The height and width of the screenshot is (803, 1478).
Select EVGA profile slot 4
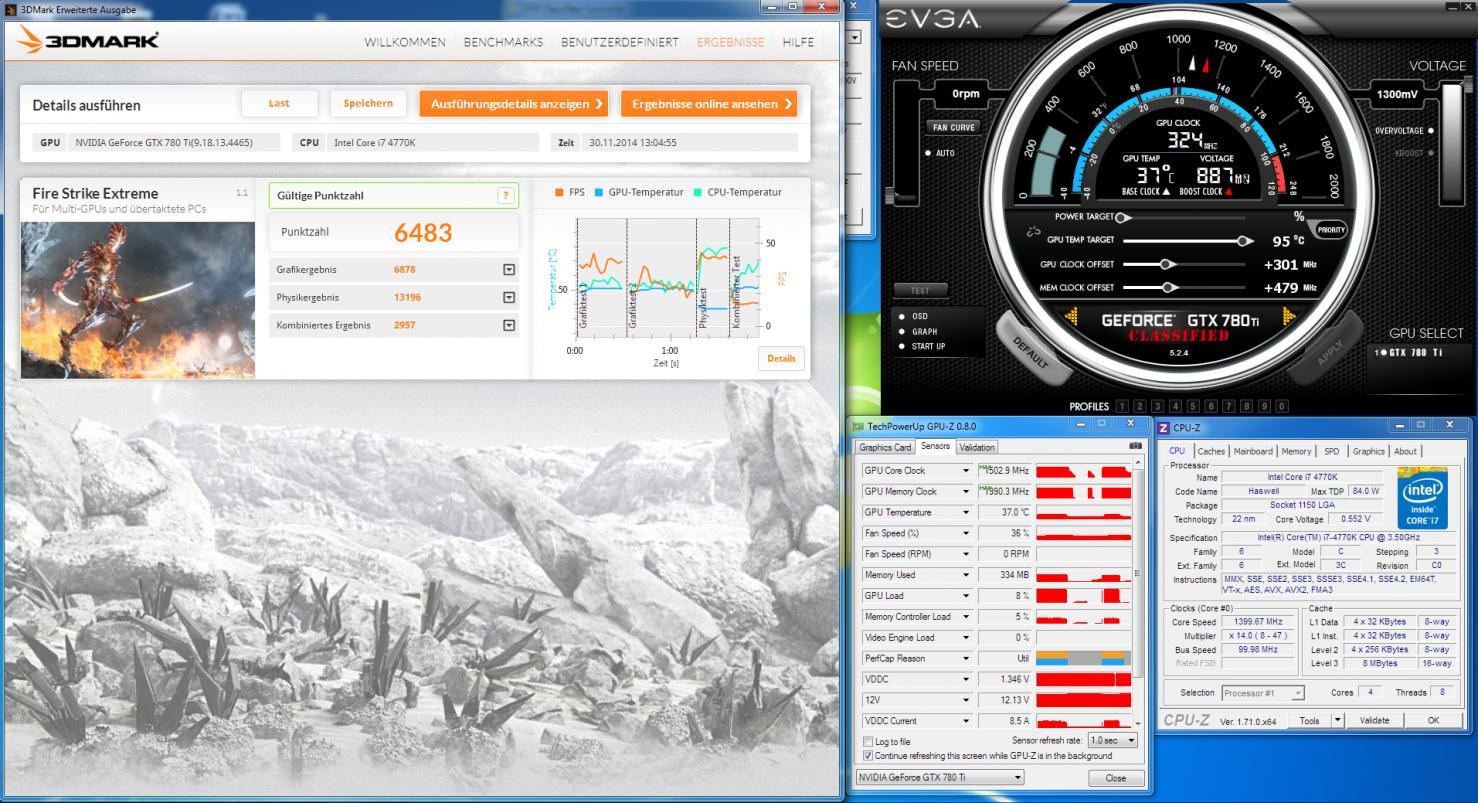[1175, 407]
